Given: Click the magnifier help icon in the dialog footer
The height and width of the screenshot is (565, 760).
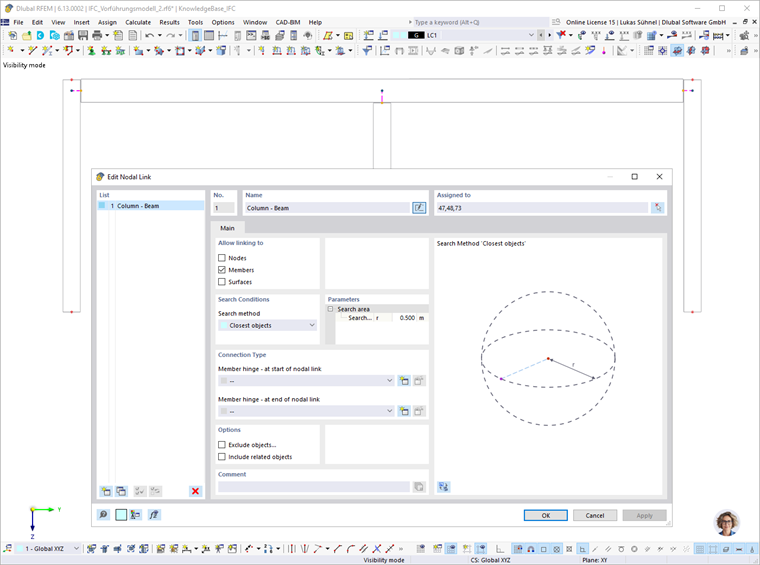Looking at the screenshot, I should pos(103,515).
